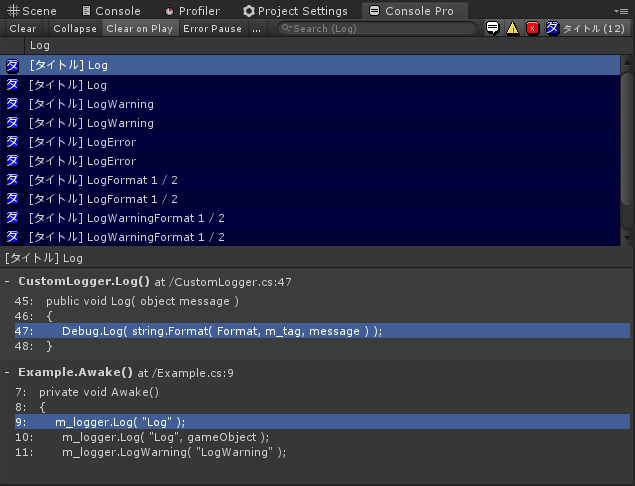Toggle the warning filter icon
635x486 pixels.
(512, 28)
